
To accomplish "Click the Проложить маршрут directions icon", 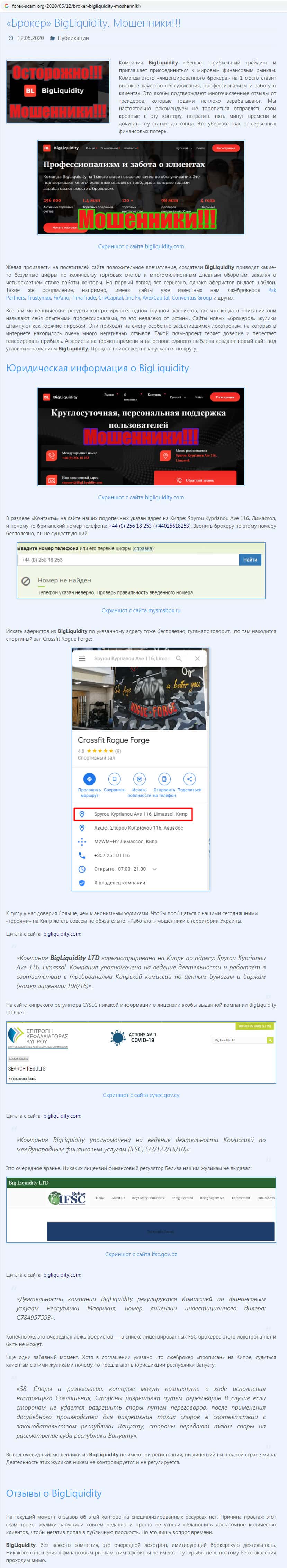I will 89,779.
